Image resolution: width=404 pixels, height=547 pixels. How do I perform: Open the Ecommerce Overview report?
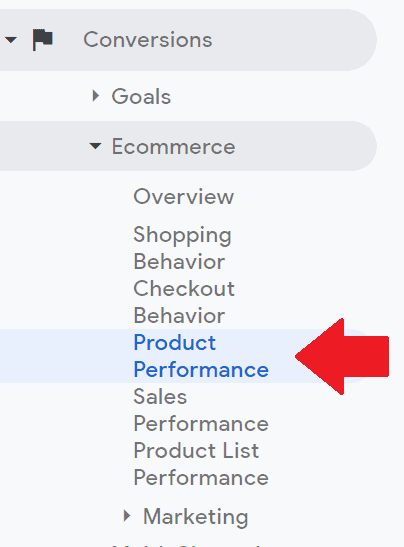click(x=184, y=197)
